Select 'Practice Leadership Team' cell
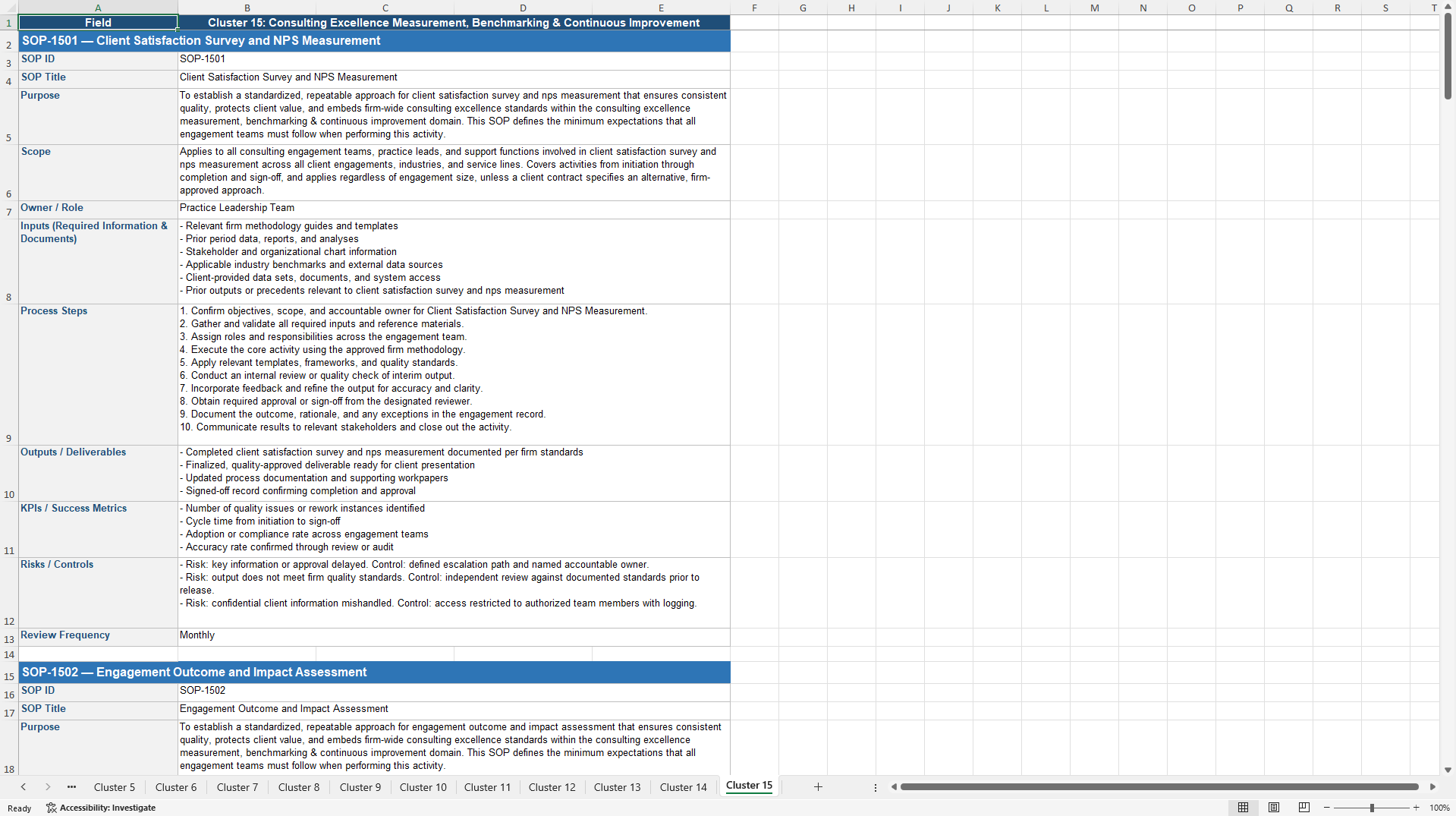This screenshot has height=816, width=1456. click(454, 210)
